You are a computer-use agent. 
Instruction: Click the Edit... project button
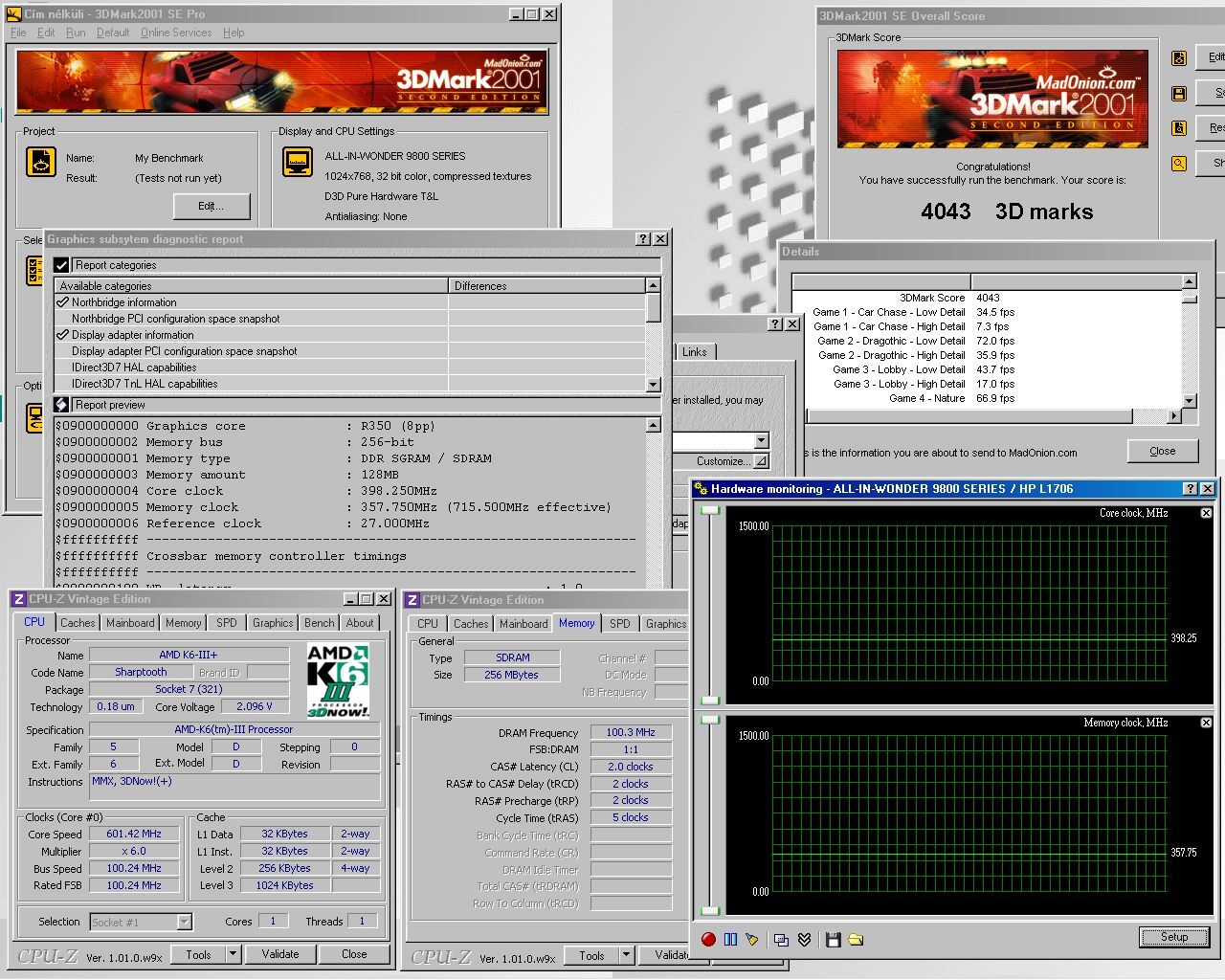[x=212, y=206]
